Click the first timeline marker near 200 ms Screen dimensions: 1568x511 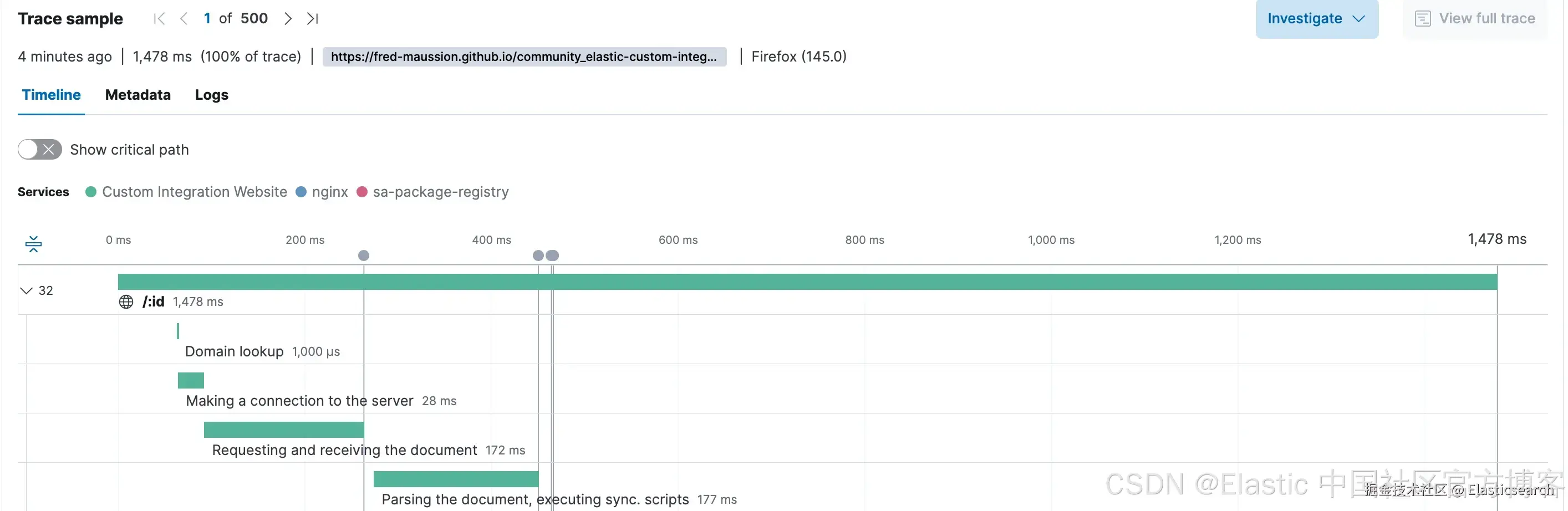pos(363,256)
